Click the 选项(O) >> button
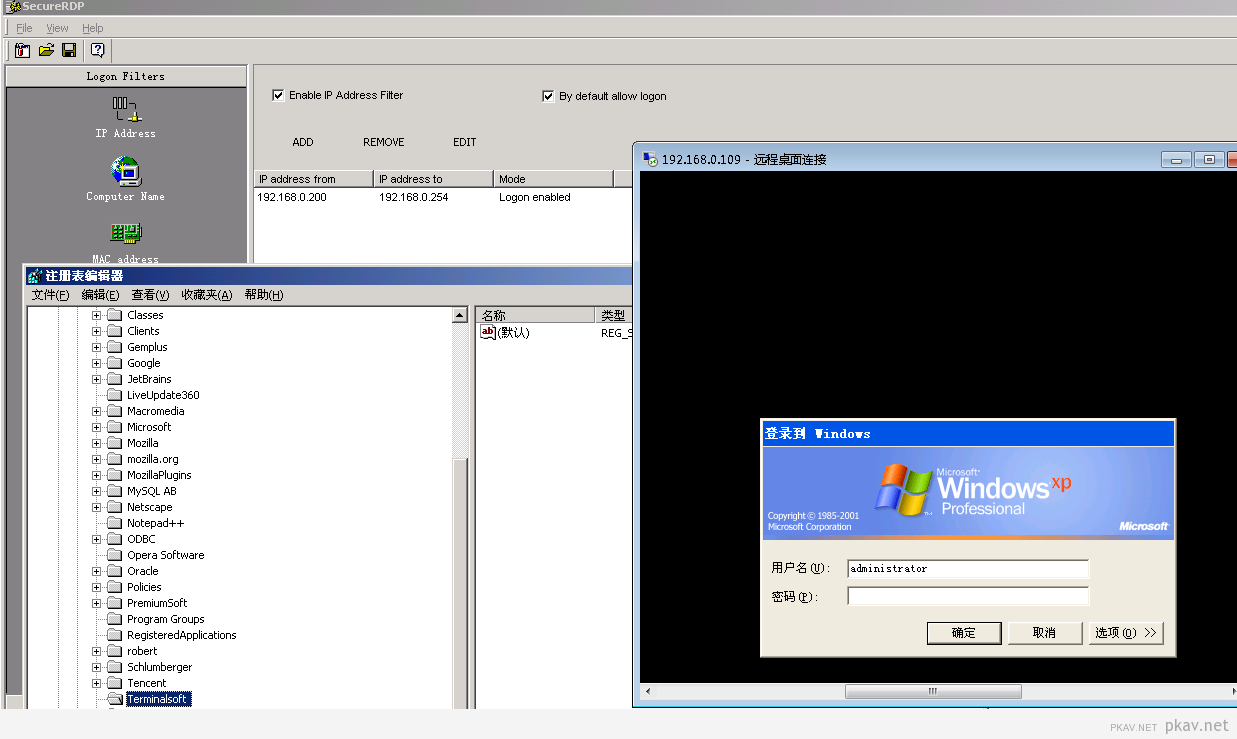The image size is (1237, 739). tap(1126, 633)
